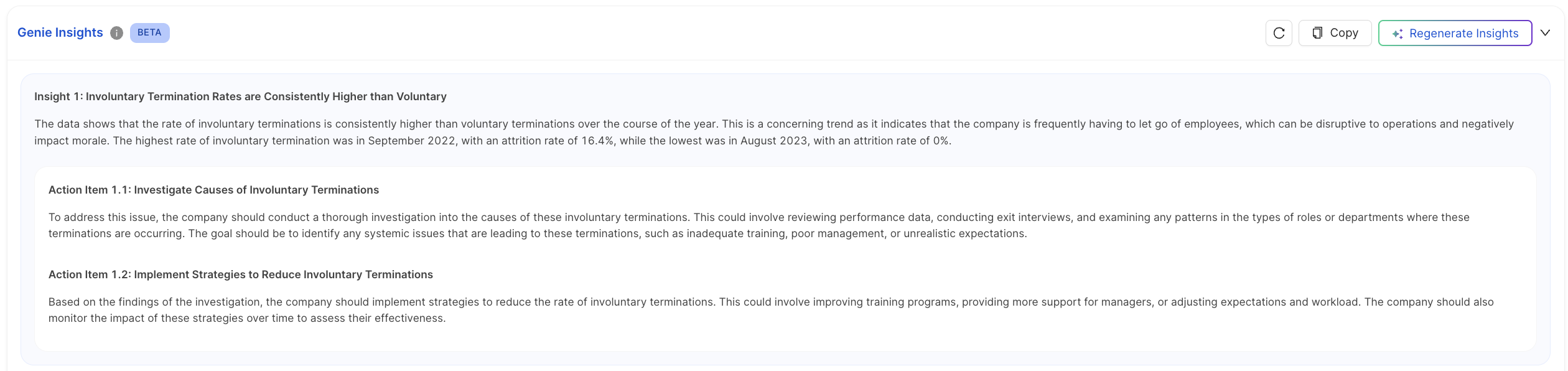This screenshot has height=371, width=1568.
Task: Click paragraph starting 'To address this issue'
Action: click(759, 225)
